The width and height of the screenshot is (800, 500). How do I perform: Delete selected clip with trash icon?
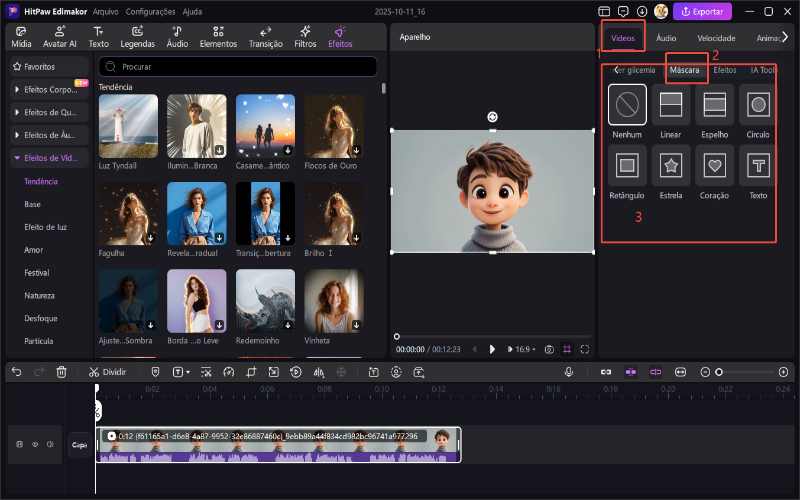61,372
